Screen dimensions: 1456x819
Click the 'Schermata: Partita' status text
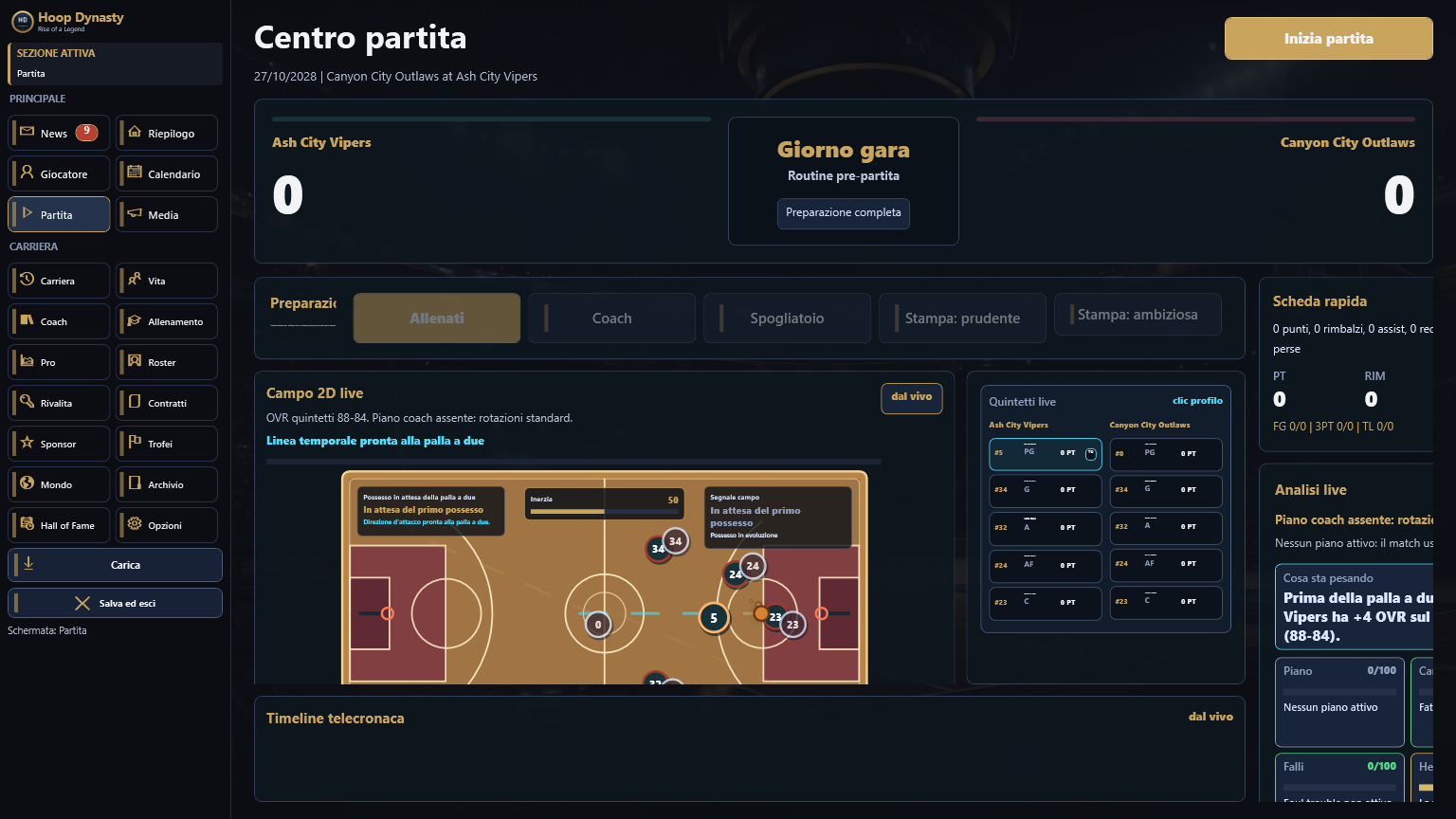[x=47, y=630]
